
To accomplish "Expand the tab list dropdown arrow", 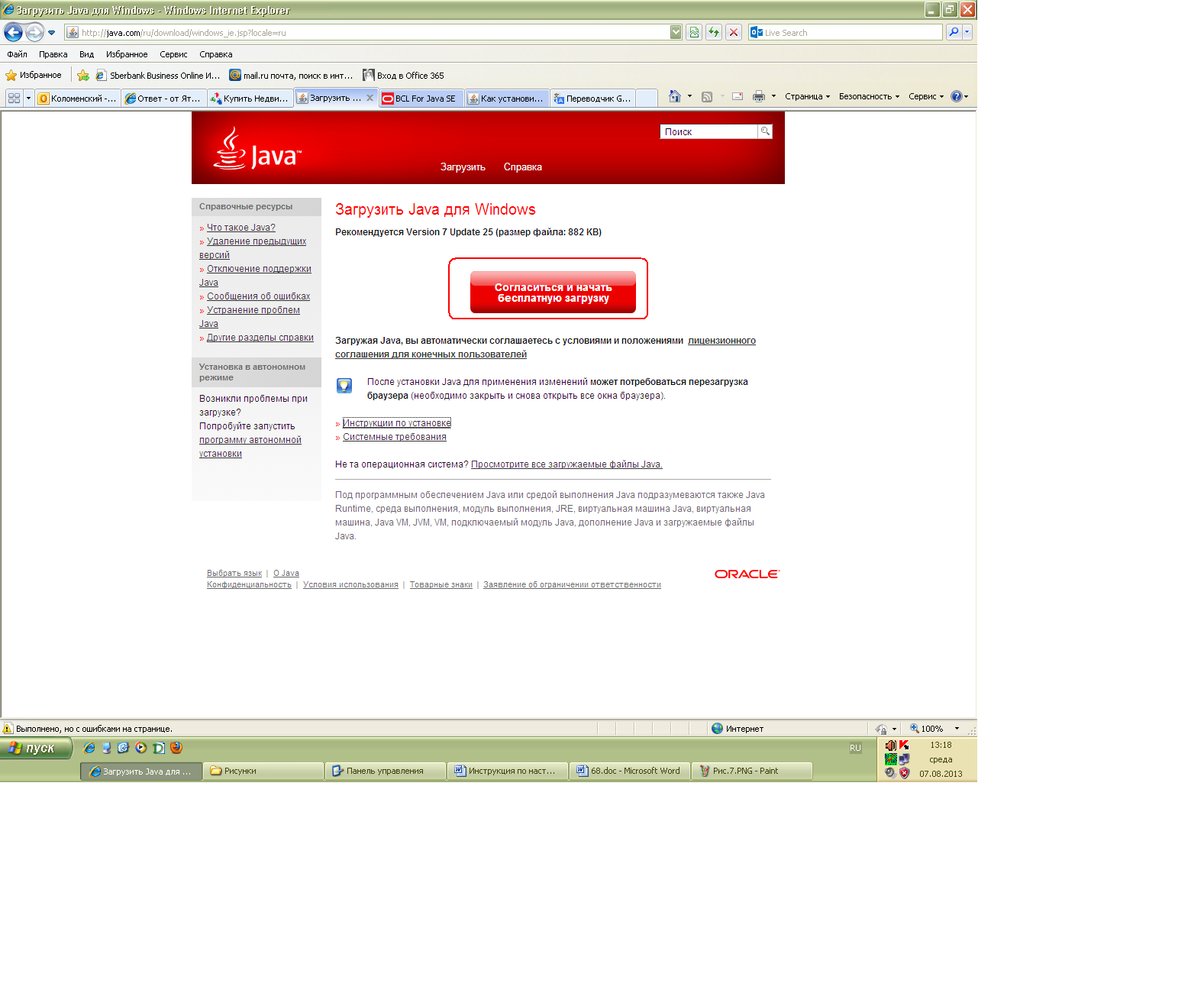I will pyautogui.click(x=28, y=98).
